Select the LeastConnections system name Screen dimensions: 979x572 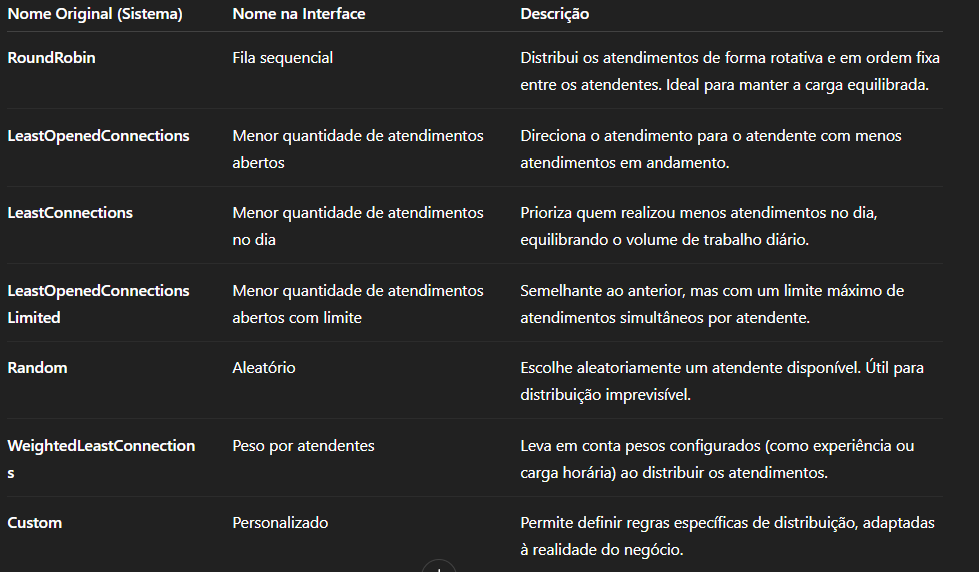tap(70, 213)
